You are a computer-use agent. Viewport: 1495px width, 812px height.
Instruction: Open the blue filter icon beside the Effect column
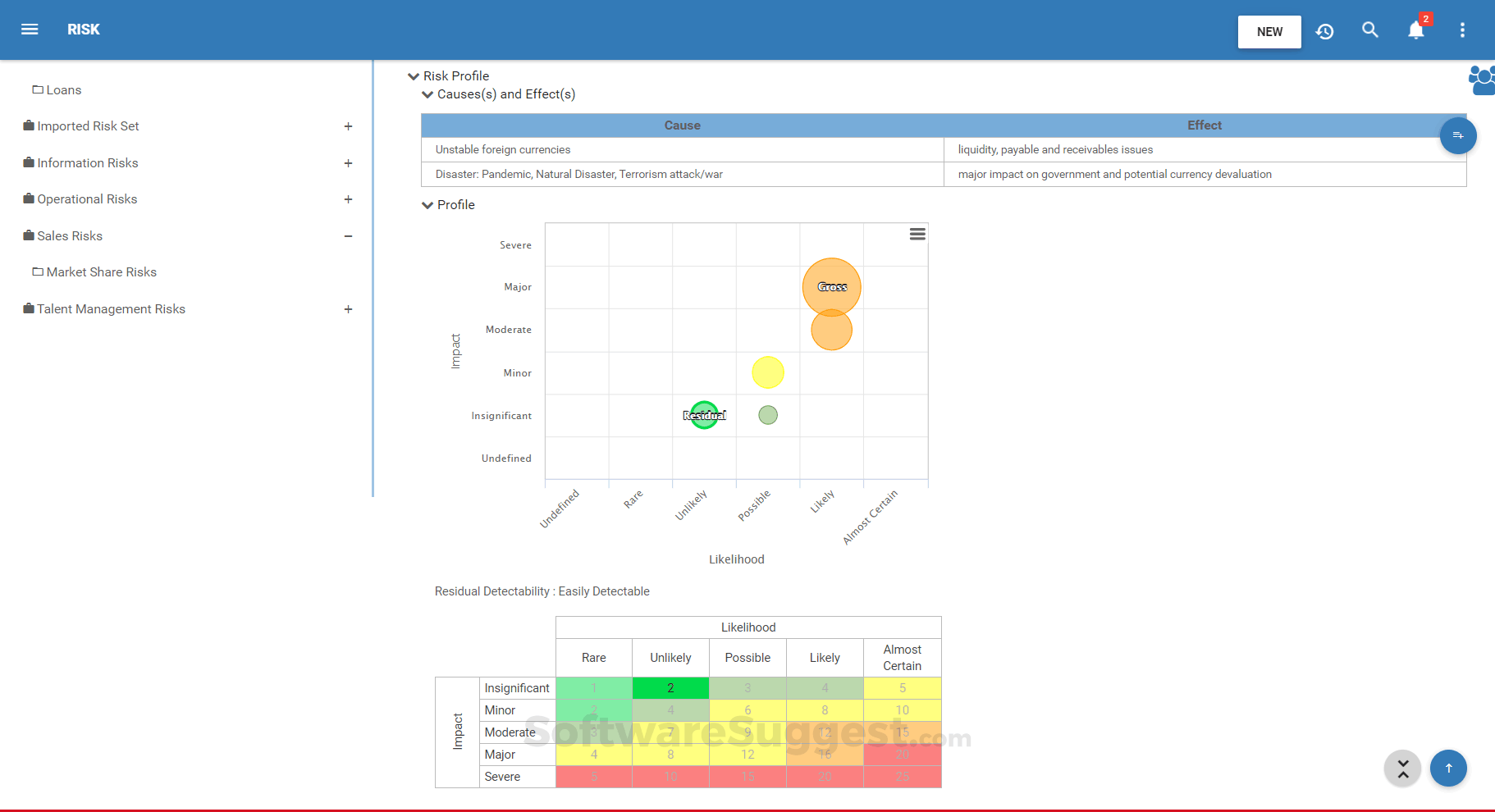[1458, 135]
